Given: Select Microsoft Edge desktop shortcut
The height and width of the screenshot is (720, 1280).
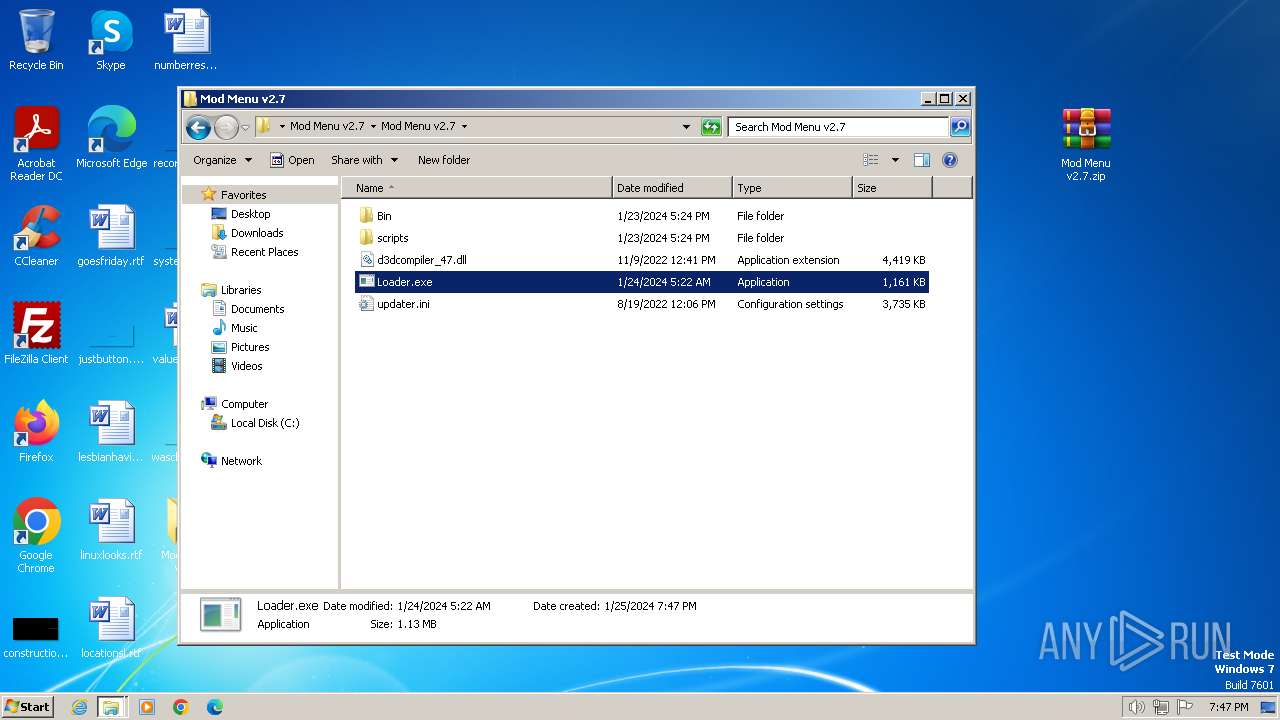Looking at the screenshot, I should [x=111, y=137].
